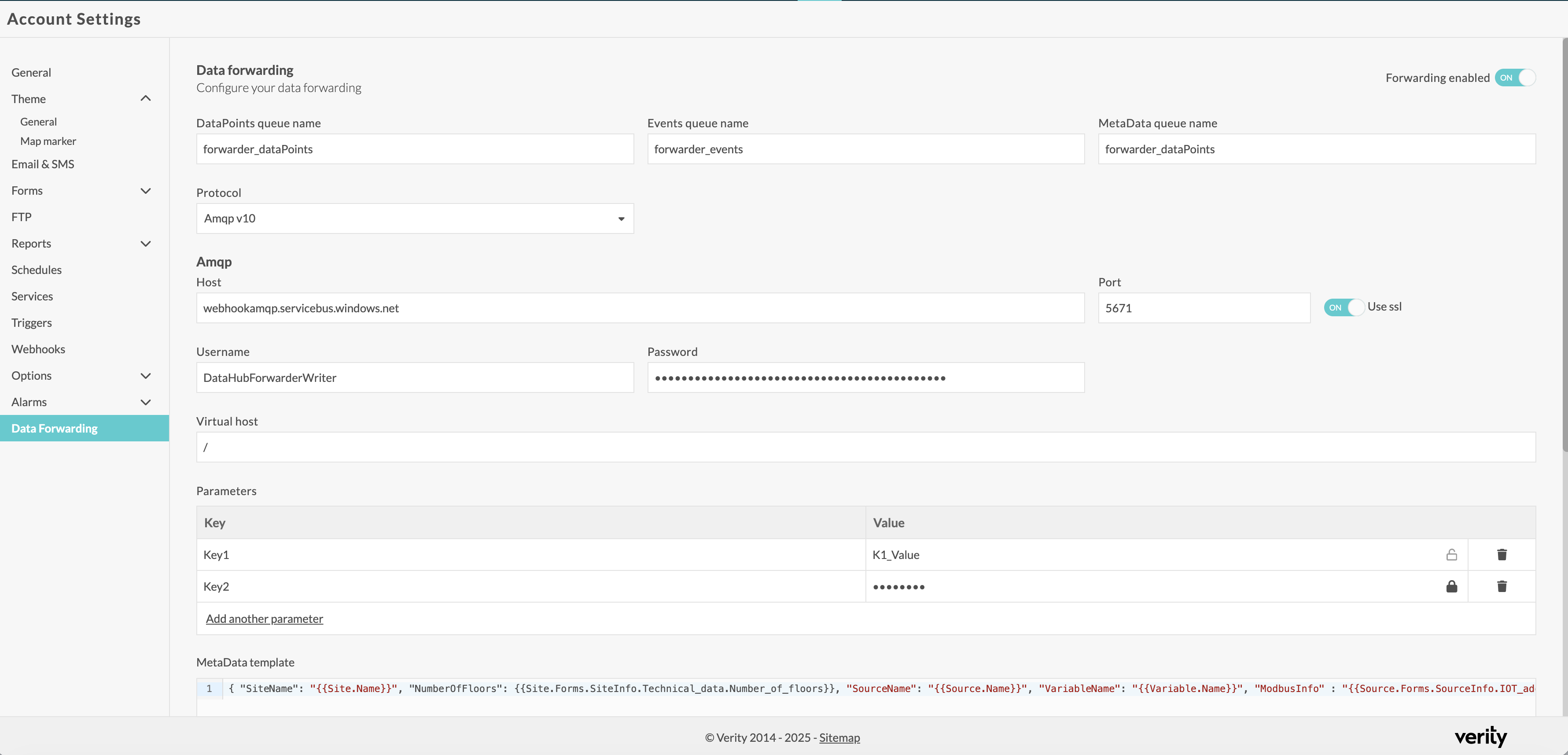
Task: Delete the Key2 parameter with trash icon
Action: tap(1502, 586)
